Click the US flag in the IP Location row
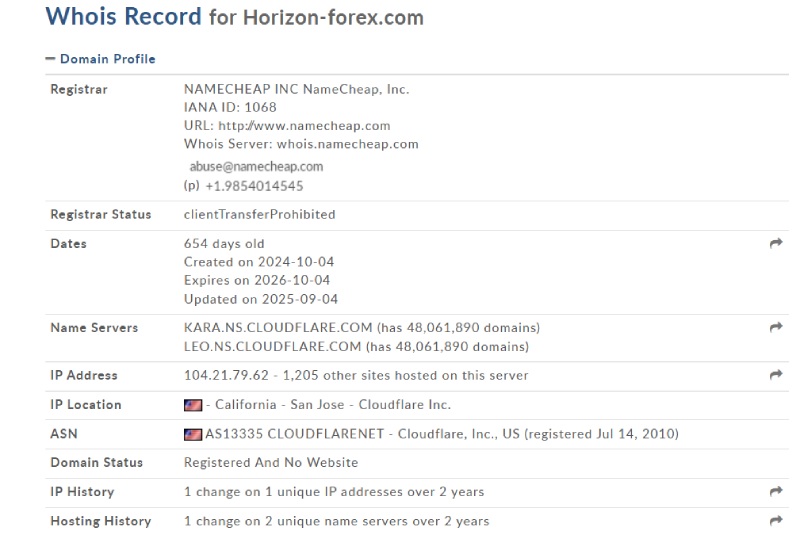The height and width of the screenshot is (535, 800). 193,405
